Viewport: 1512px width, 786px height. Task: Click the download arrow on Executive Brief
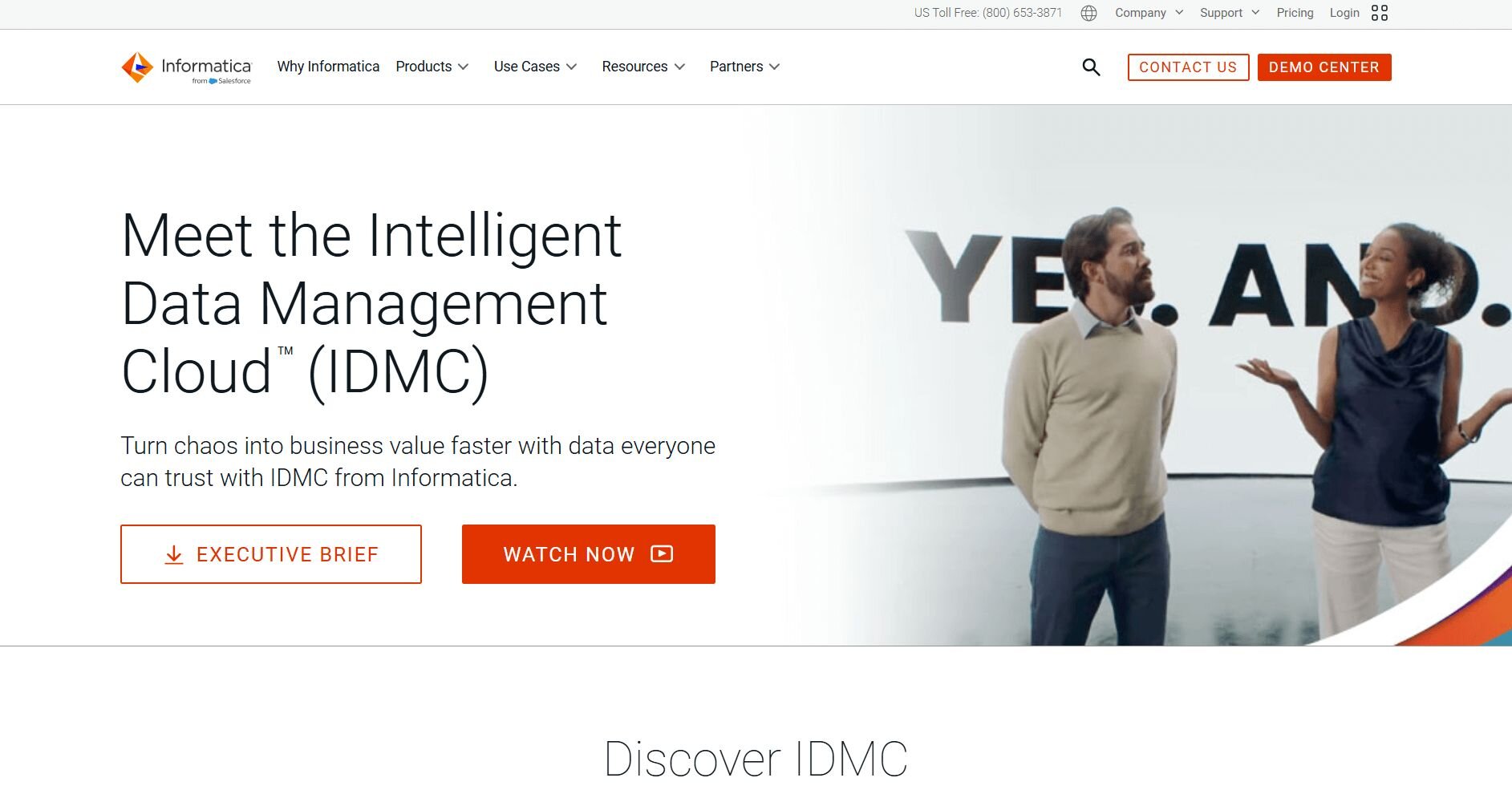[x=174, y=555]
